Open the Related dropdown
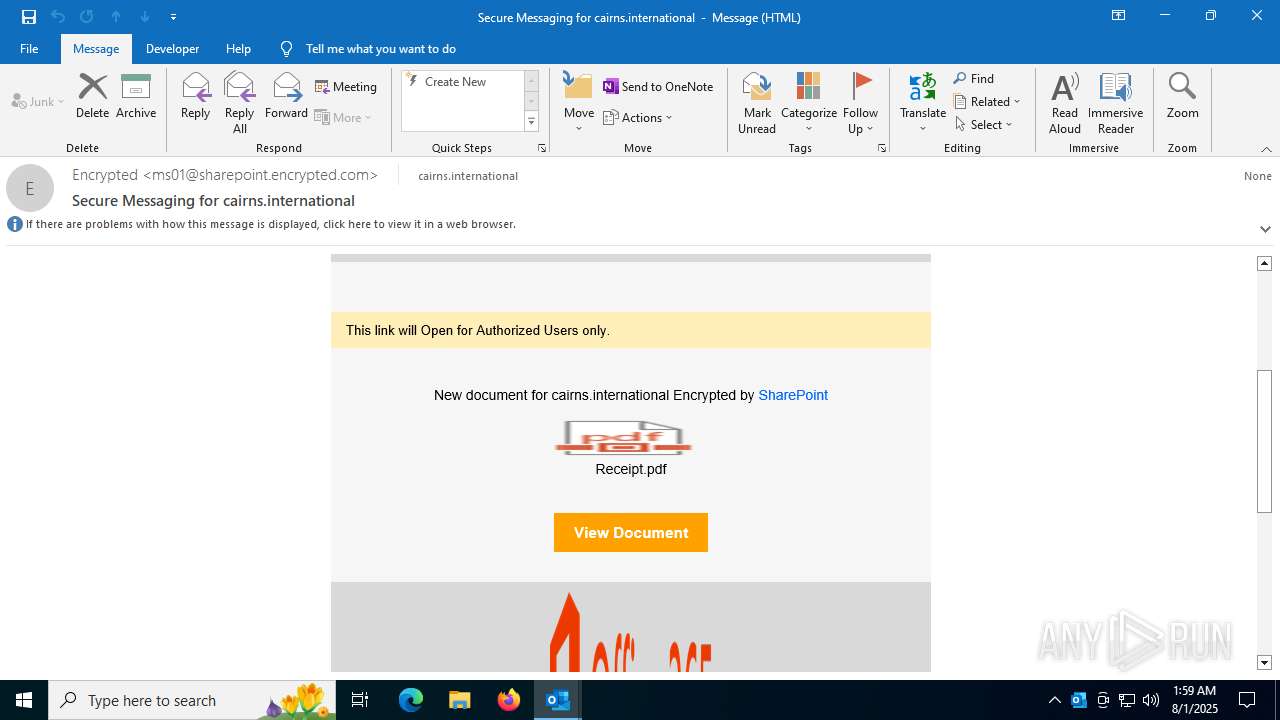The height and width of the screenshot is (720, 1280). 987,101
